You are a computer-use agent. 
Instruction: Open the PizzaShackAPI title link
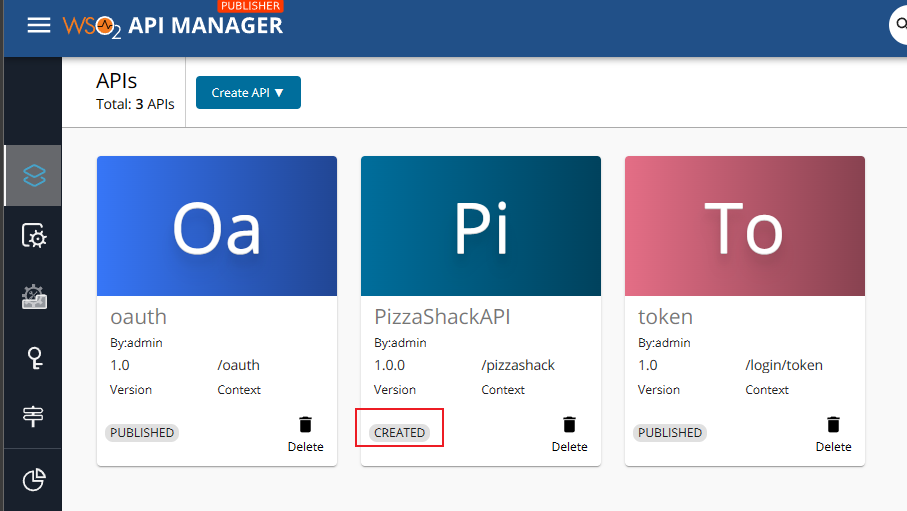(442, 317)
